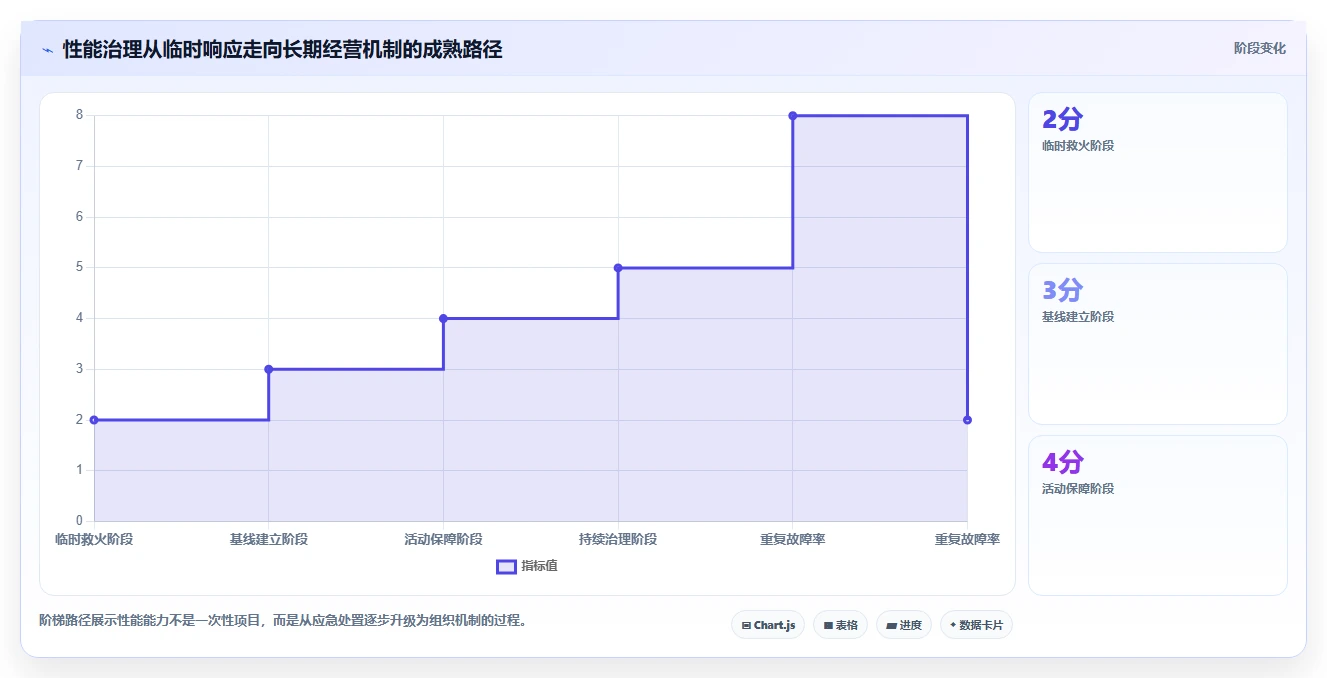Viewport: 1327px width, 678px height.
Task: Click the y-axis value 5
Action: pos(79,267)
